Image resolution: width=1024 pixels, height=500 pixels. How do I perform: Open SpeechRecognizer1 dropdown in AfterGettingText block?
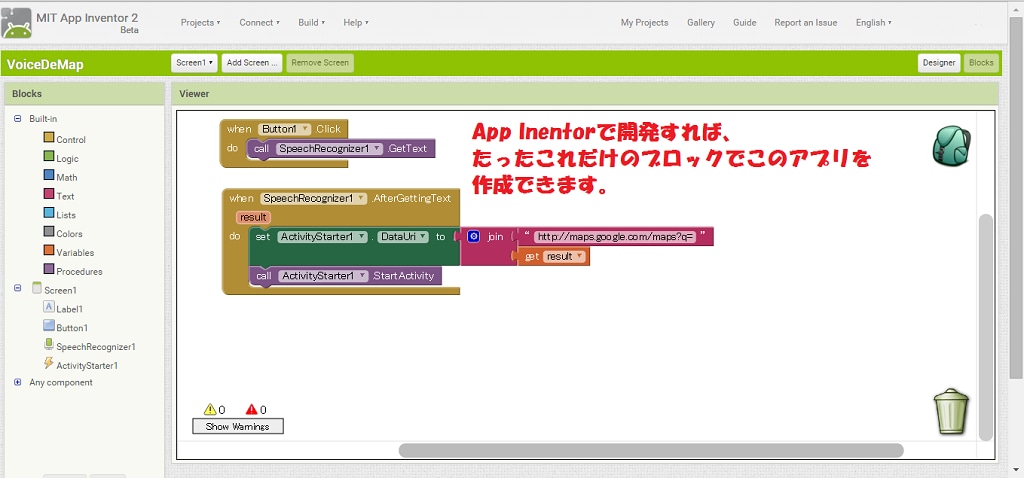pos(313,198)
